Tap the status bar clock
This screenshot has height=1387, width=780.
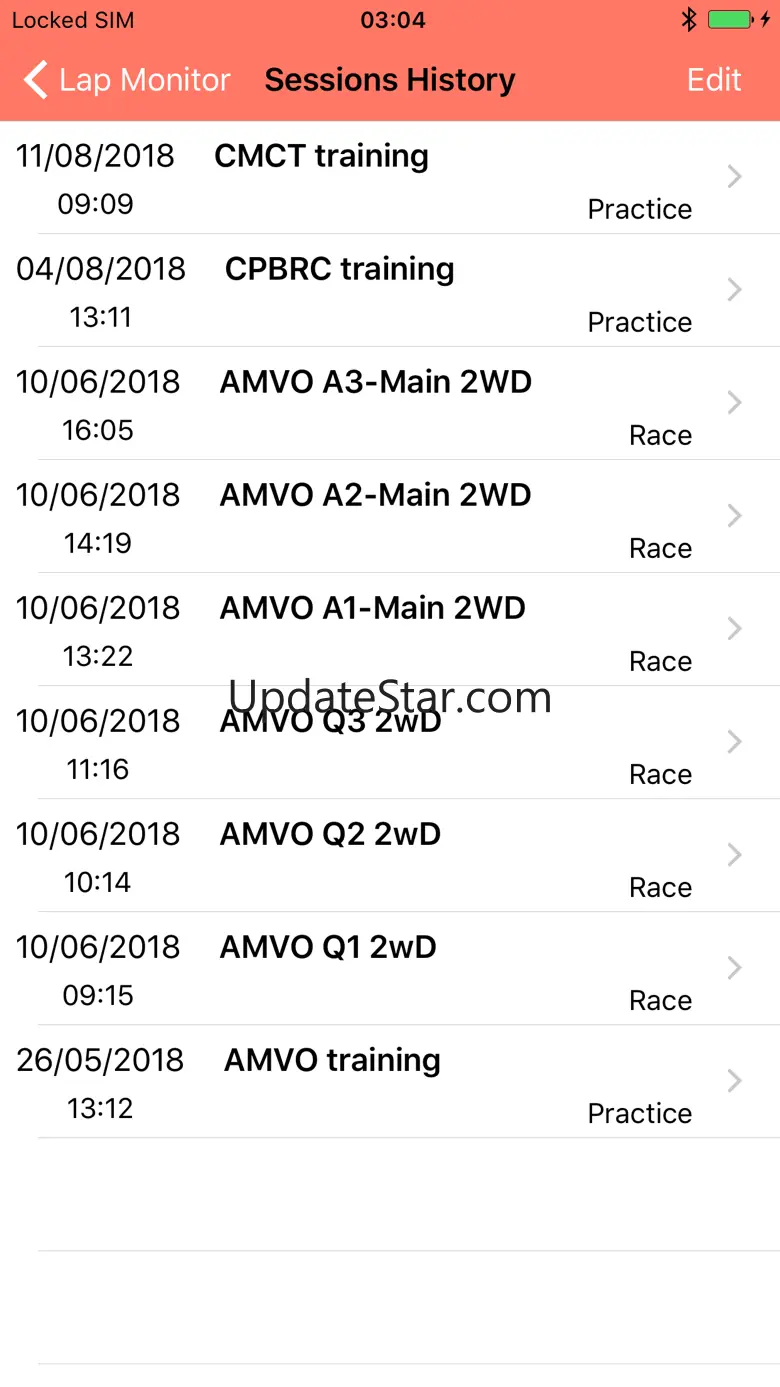click(392, 20)
